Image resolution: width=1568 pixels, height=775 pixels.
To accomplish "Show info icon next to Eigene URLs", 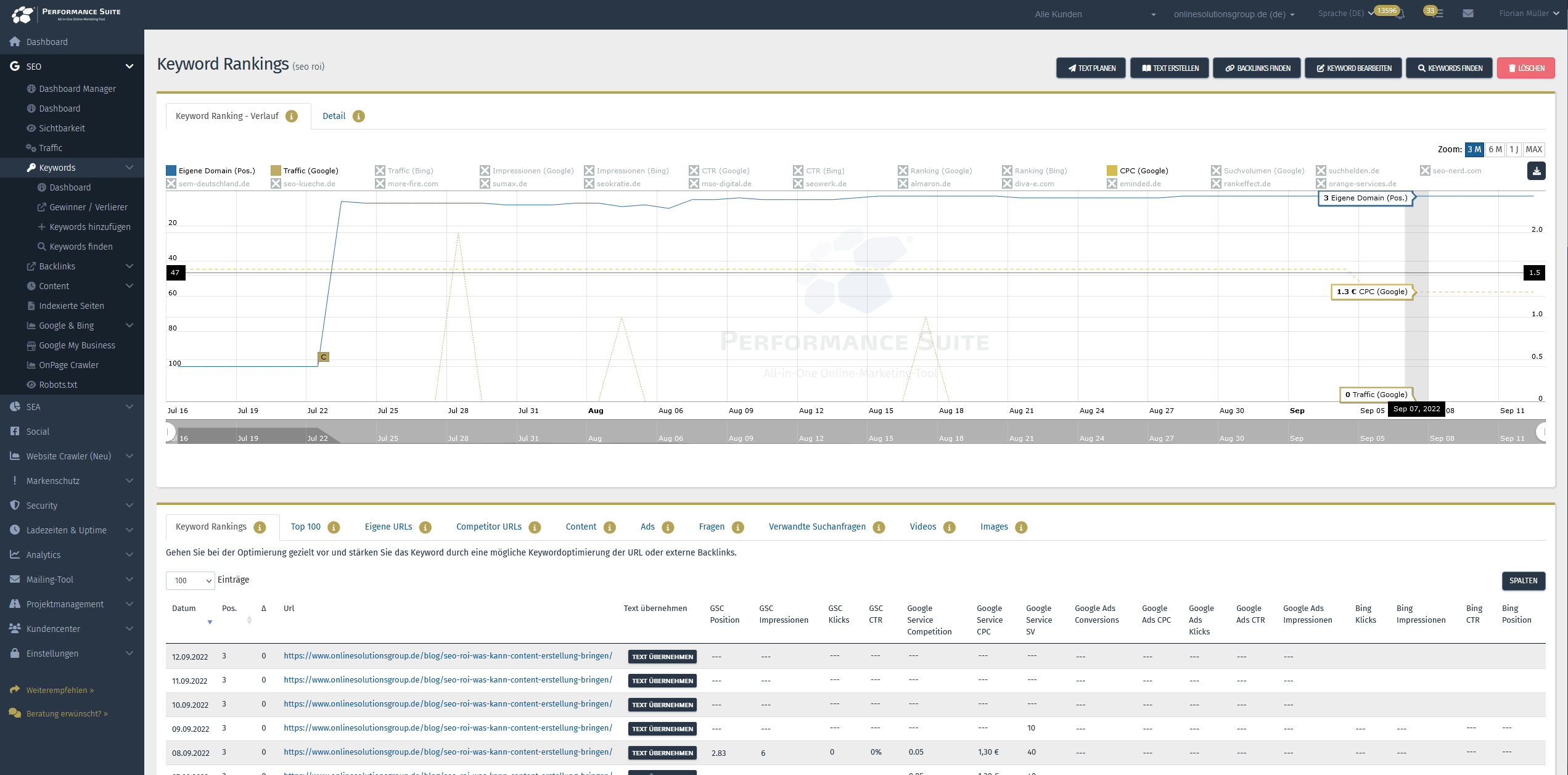I will tap(425, 527).
